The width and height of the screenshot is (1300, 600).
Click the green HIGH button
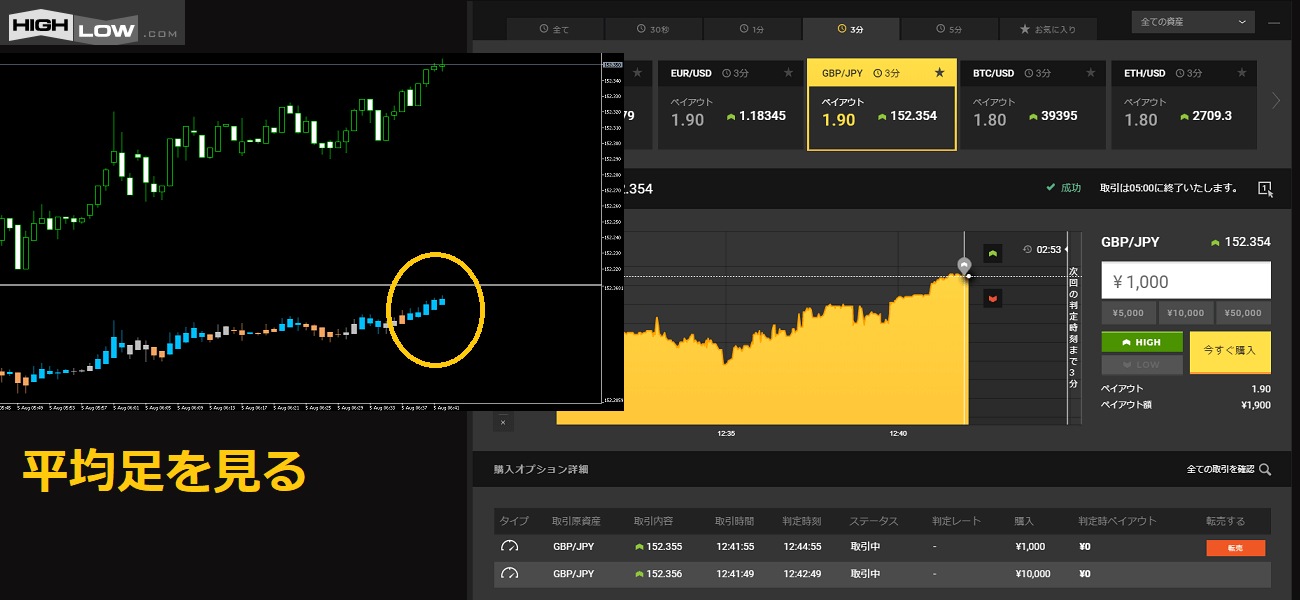coord(1141,342)
